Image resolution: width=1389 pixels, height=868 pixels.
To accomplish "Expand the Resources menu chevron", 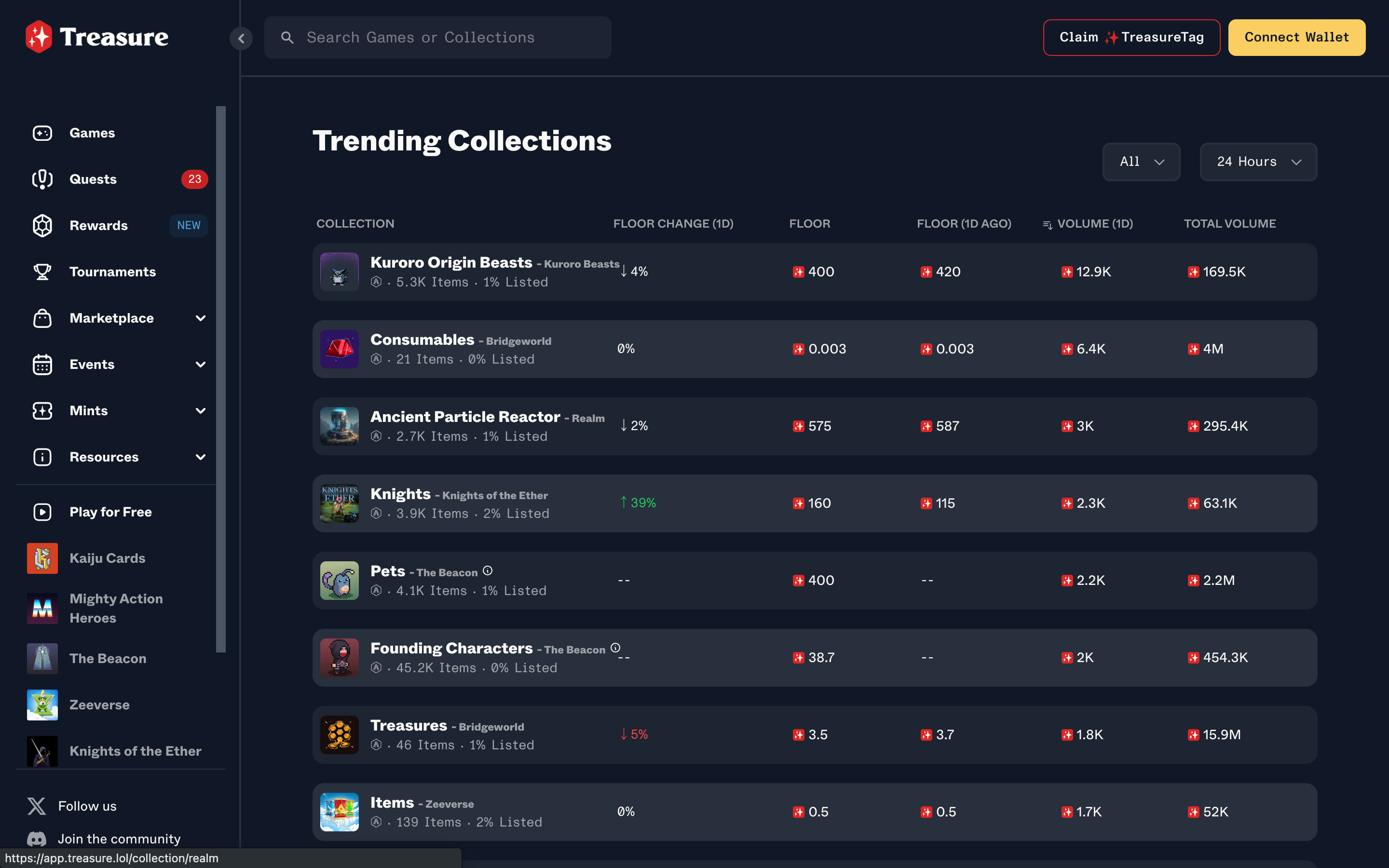I will coord(200,457).
